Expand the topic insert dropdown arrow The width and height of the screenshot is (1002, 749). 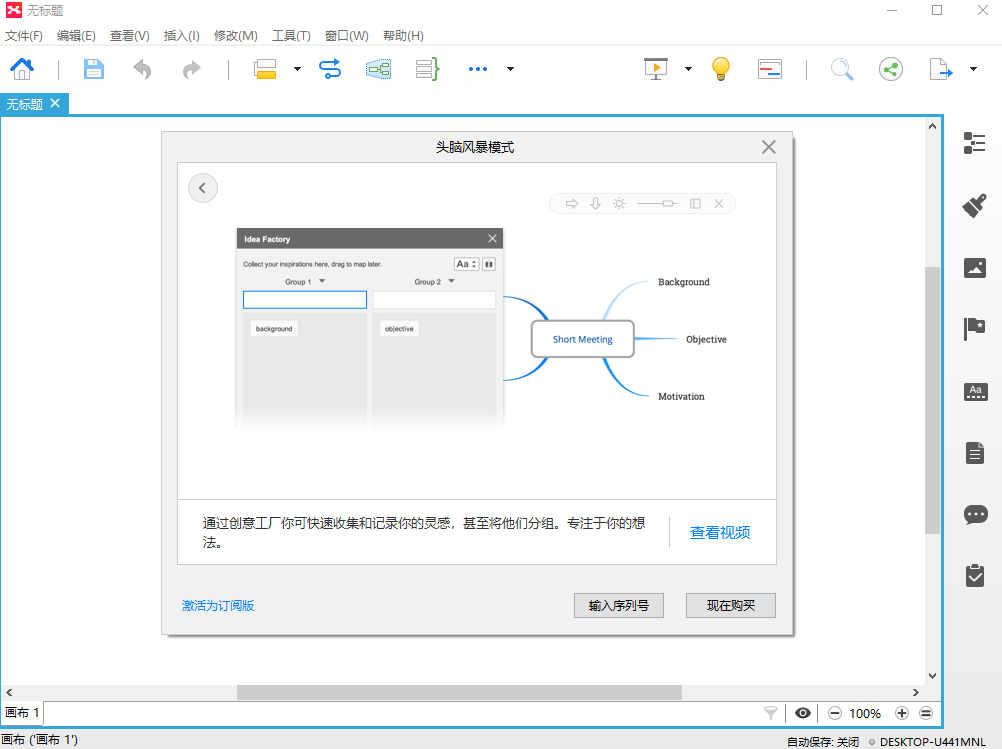coord(297,69)
